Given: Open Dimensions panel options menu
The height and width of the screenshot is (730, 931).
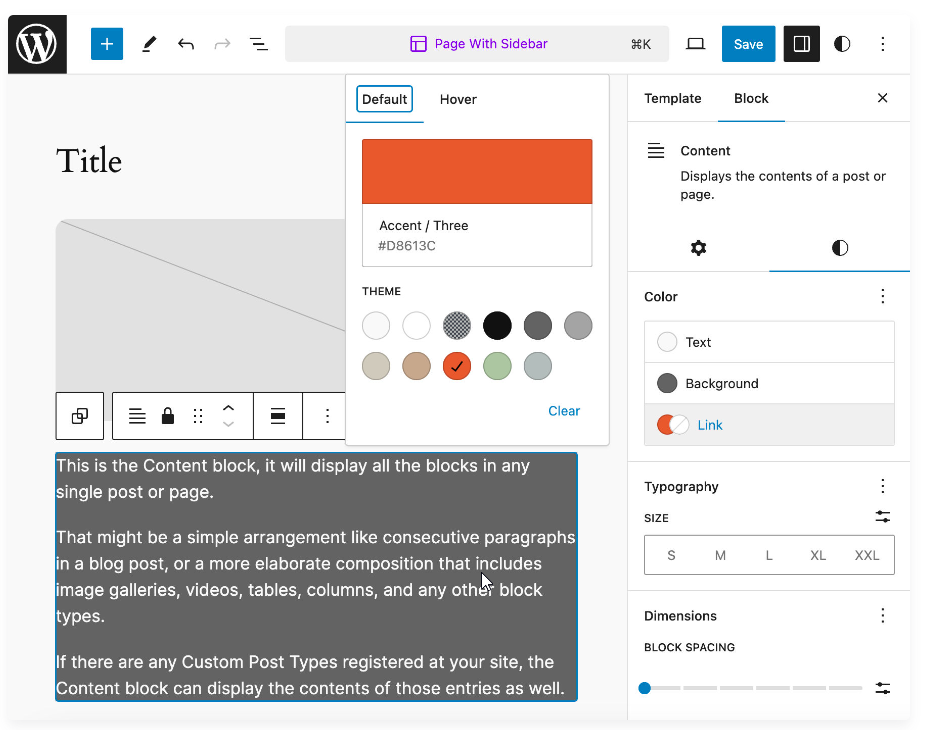Looking at the screenshot, I should point(883,616).
